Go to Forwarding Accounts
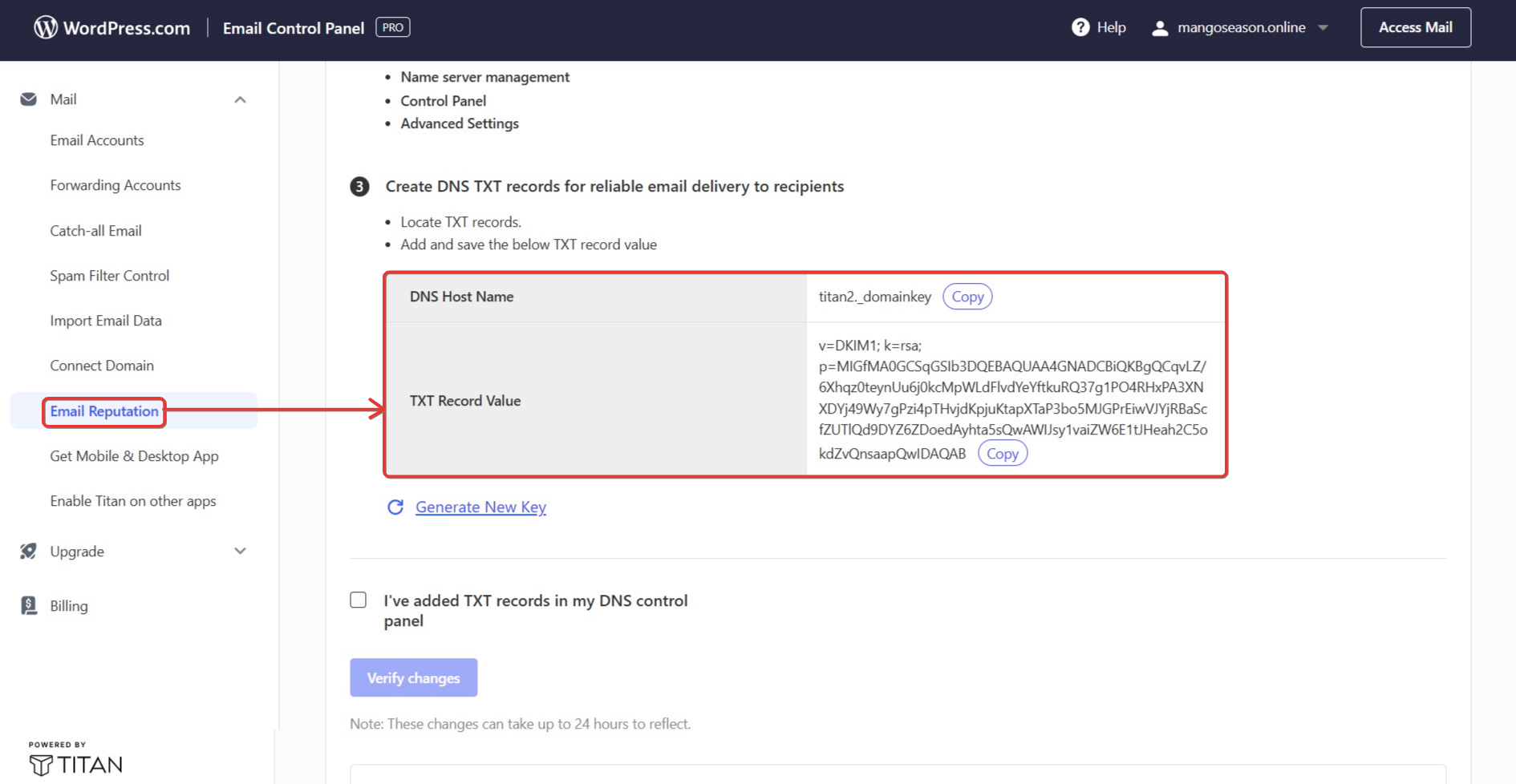The width and height of the screenshot is (1516, 784). (x=116, y=185)
